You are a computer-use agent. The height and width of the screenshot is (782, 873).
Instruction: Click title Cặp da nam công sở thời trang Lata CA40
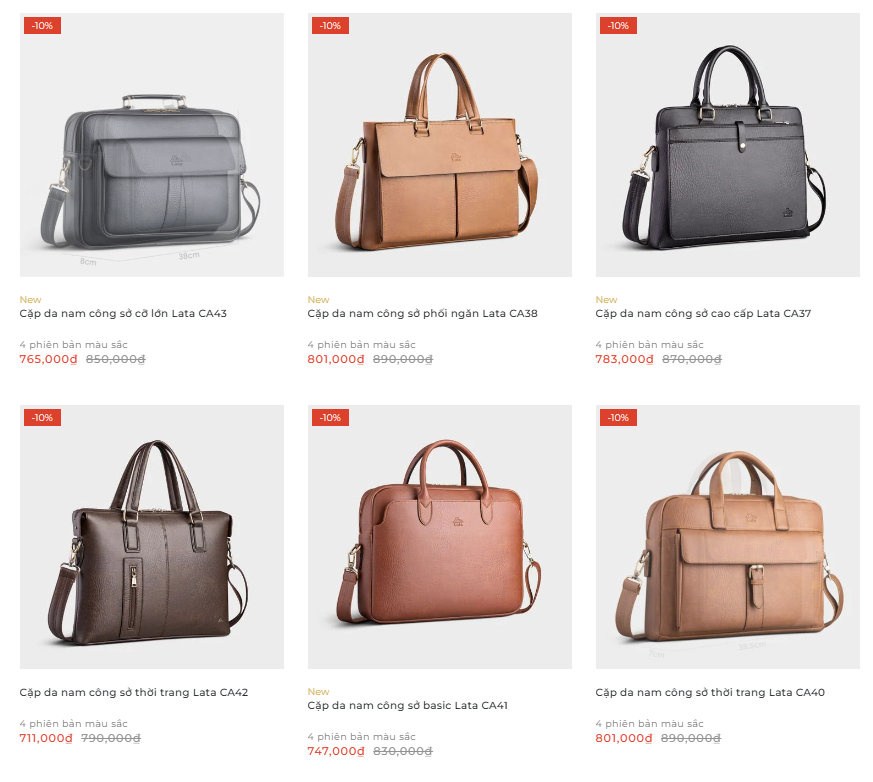pos(710,692)
